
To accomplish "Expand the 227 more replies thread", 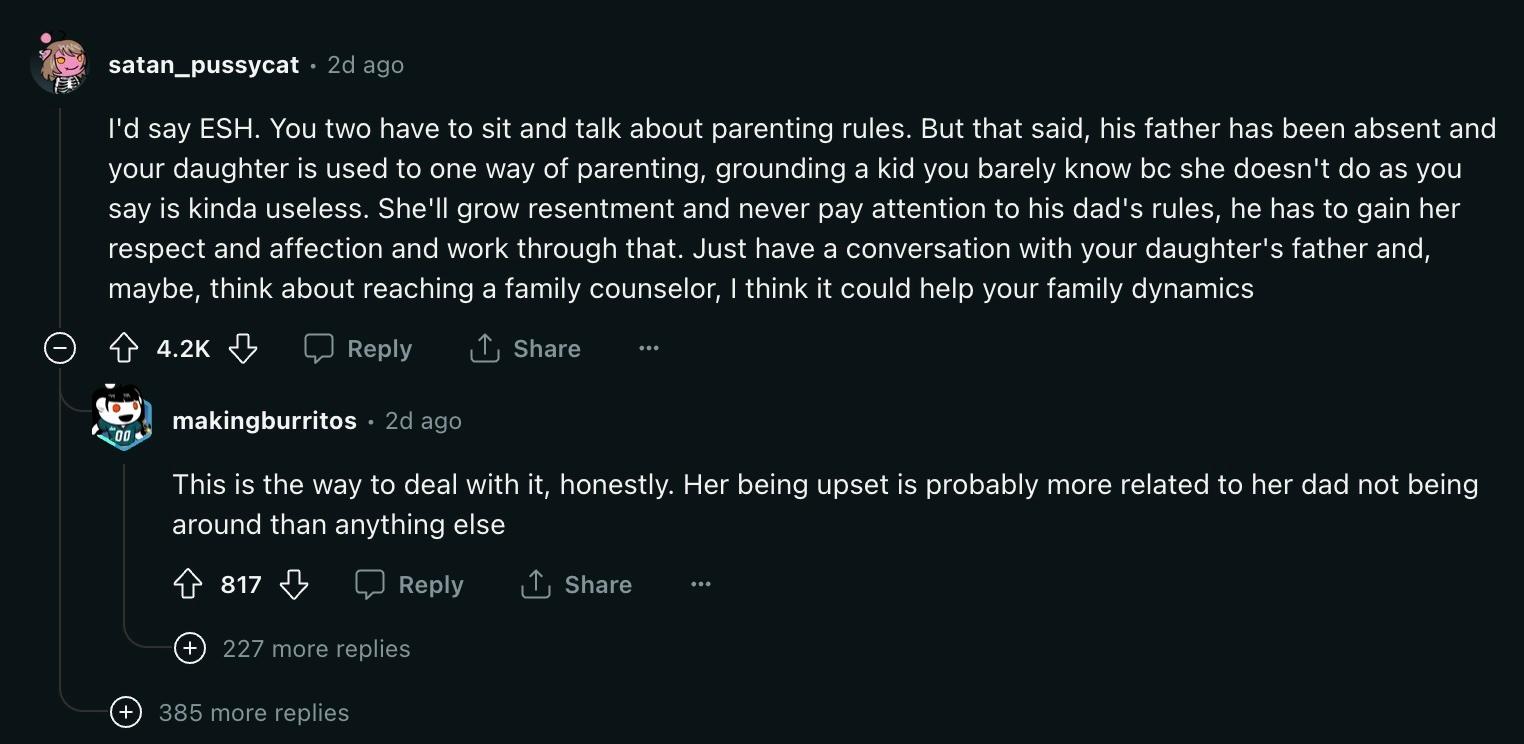I will click(x=316, y=648).
